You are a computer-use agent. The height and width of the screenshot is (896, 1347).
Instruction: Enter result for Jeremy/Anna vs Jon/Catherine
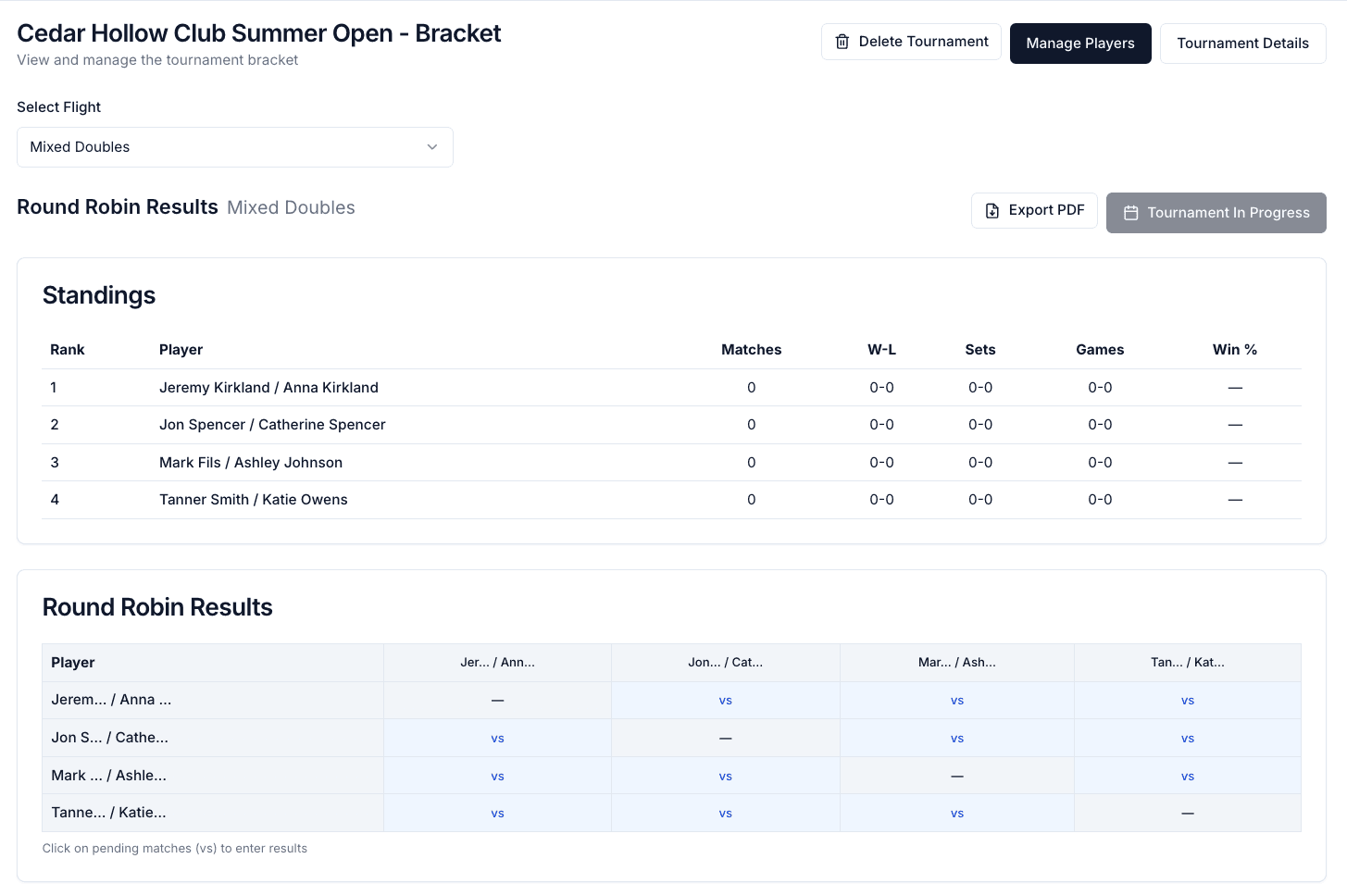pos(726,701)
